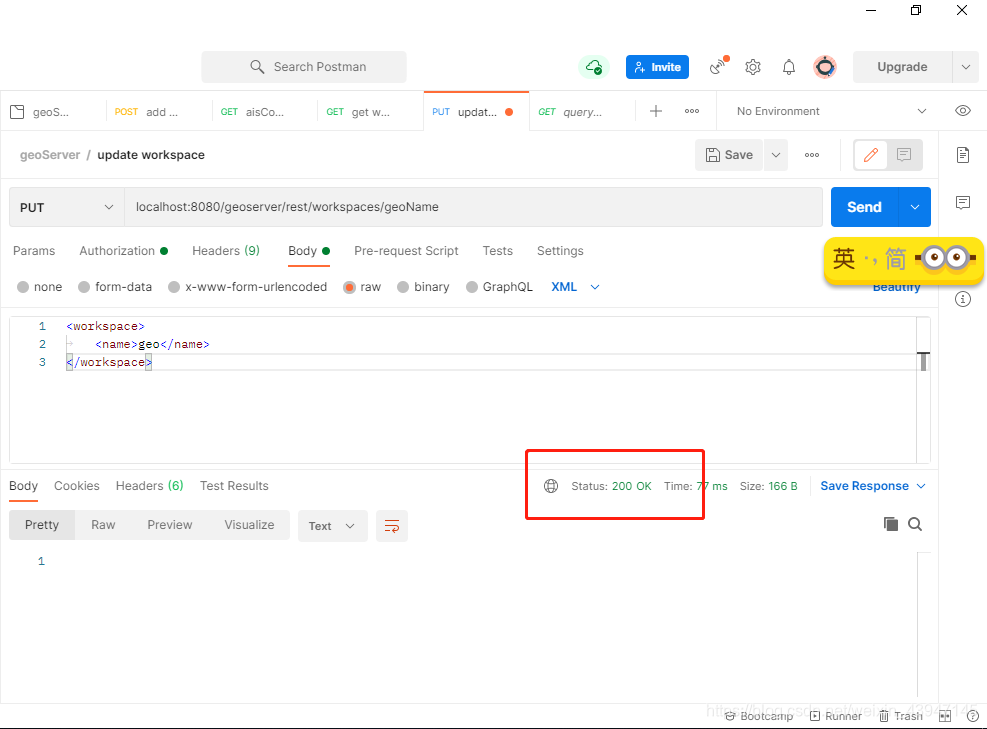This screenshot has height=729, width=987.
Task: Open the request Settings tab
Action: tap(560, 251)
